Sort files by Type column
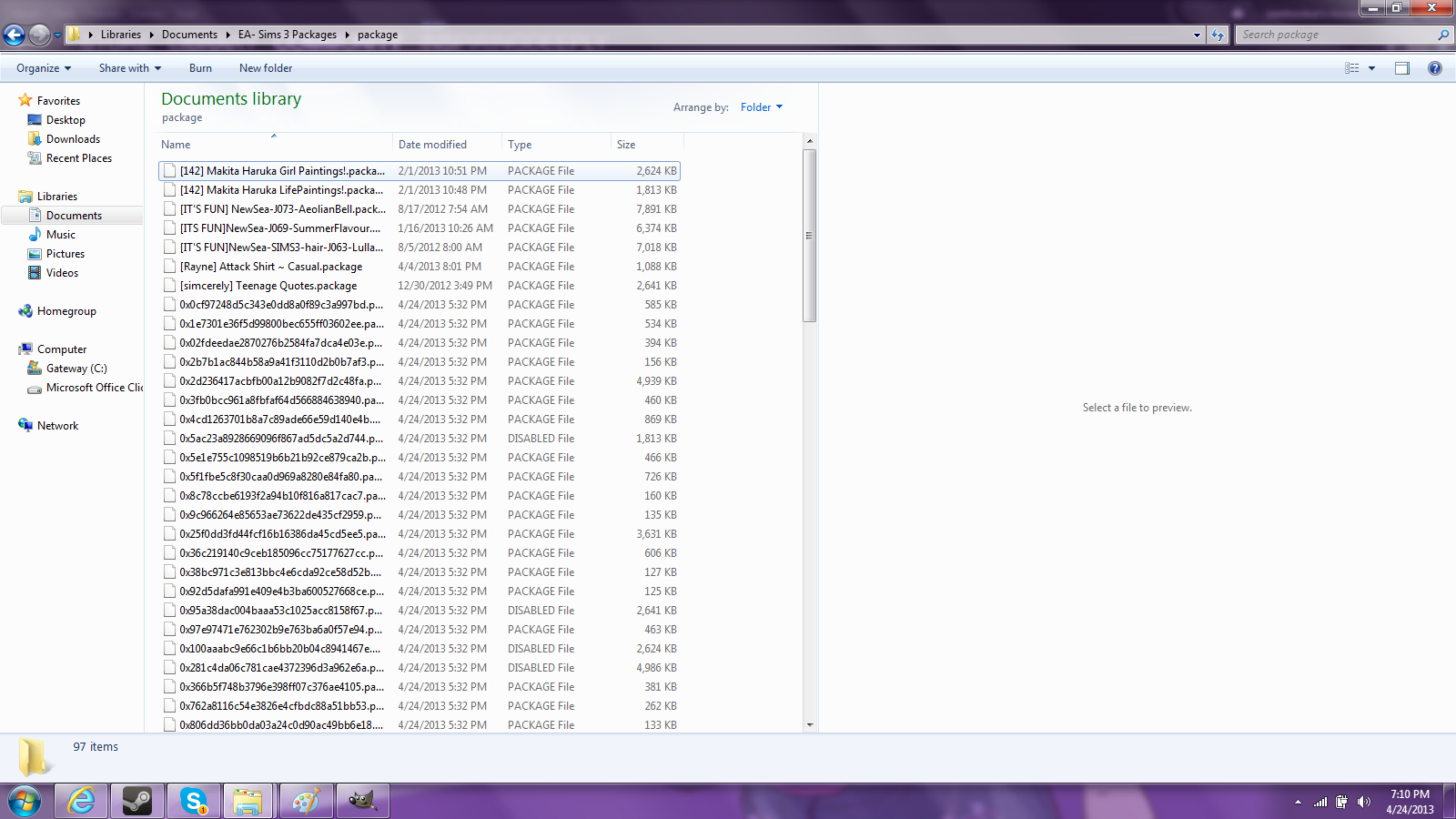The height and width of the screenshot is (819, 1456). click(x=557, y=145)
